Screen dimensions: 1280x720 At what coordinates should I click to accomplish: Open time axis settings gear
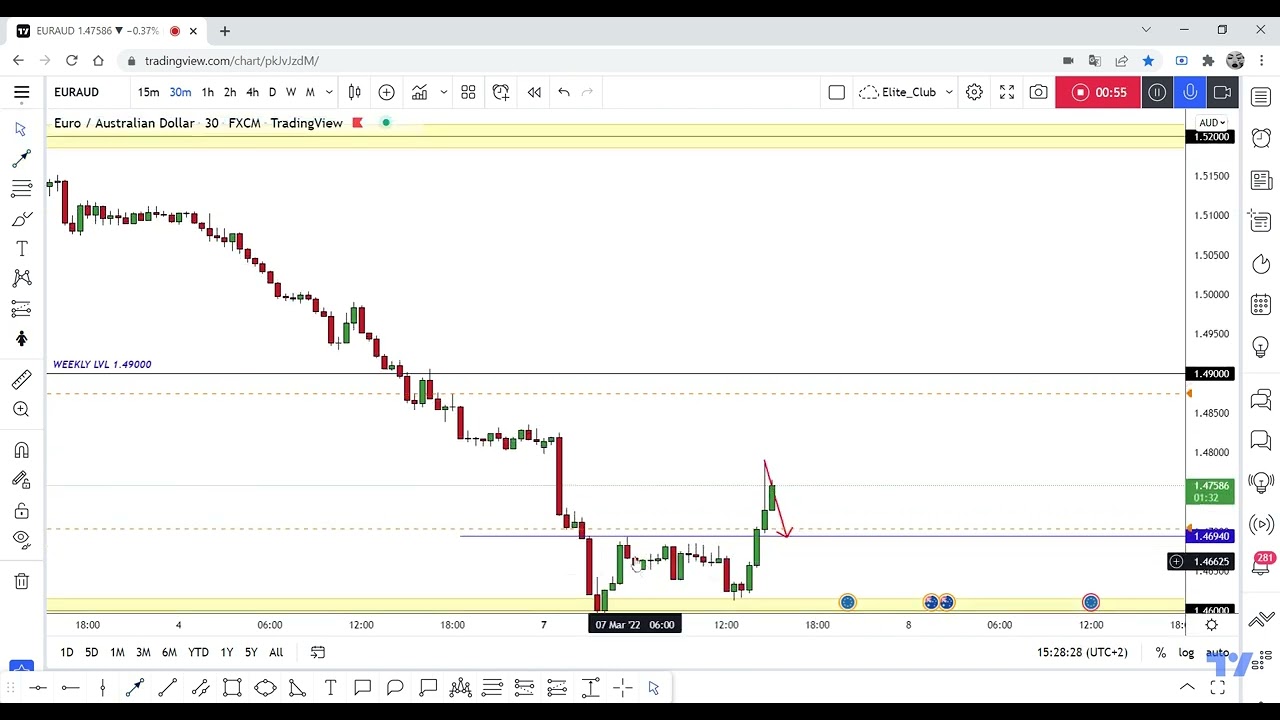click(1211, 625)
